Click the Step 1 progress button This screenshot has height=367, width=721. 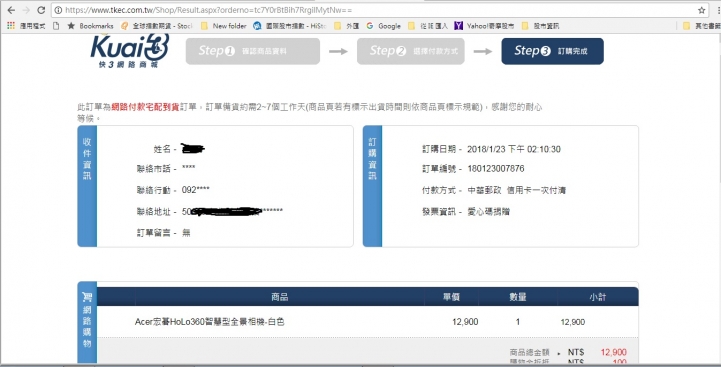point(253,51)
